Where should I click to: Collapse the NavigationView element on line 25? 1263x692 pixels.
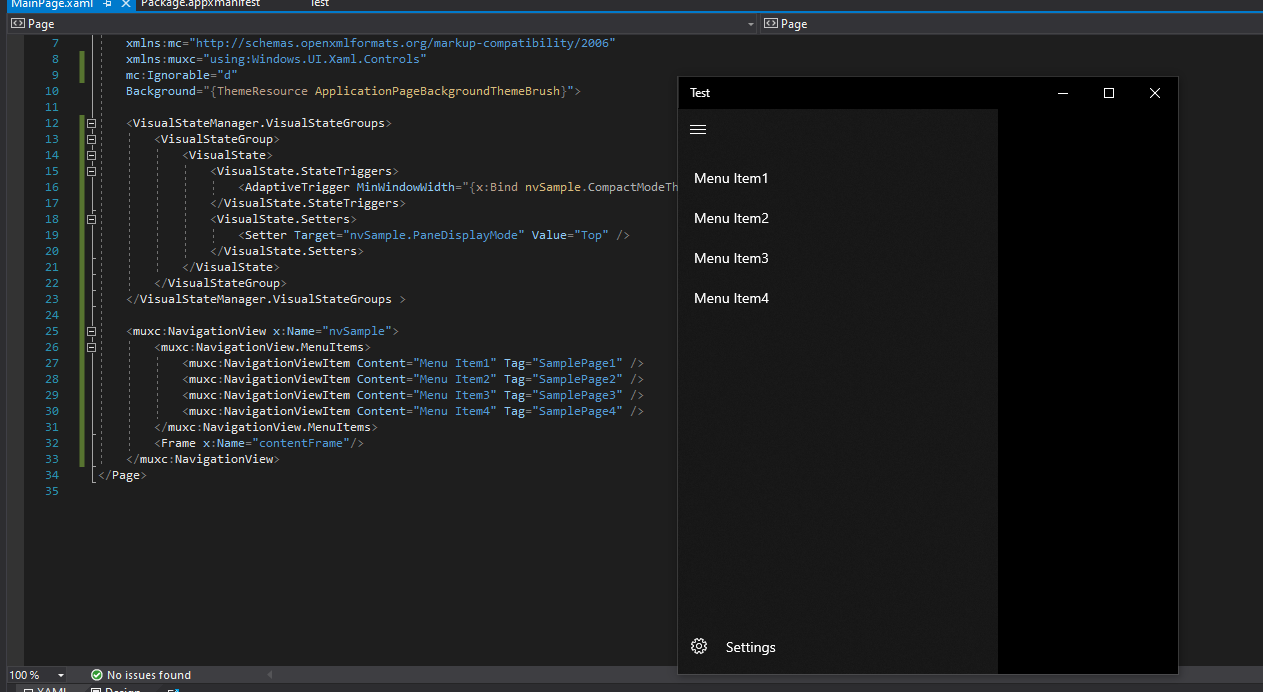(91, 330)
